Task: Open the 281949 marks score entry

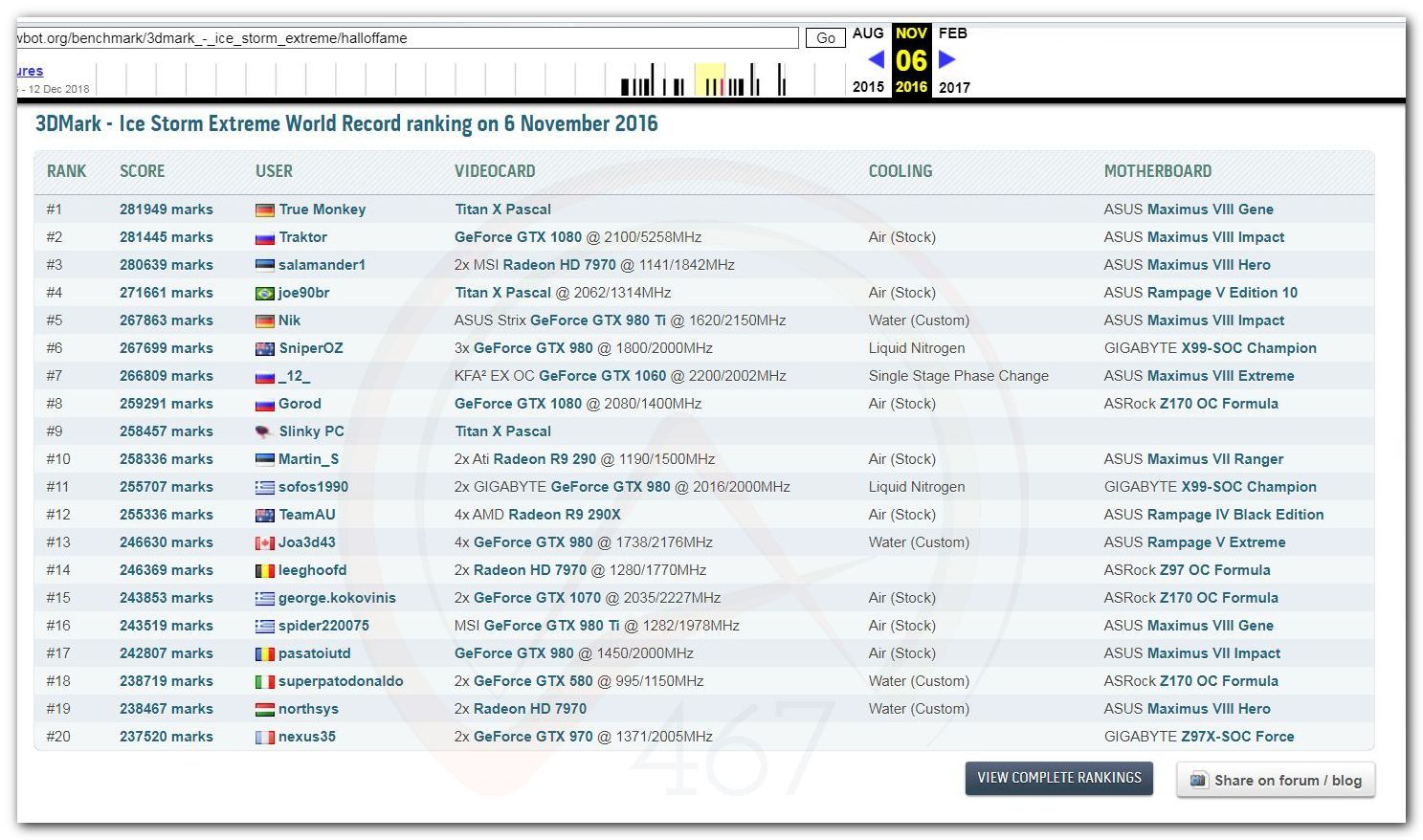Action: pyautogui.click(x=167, y=210)
